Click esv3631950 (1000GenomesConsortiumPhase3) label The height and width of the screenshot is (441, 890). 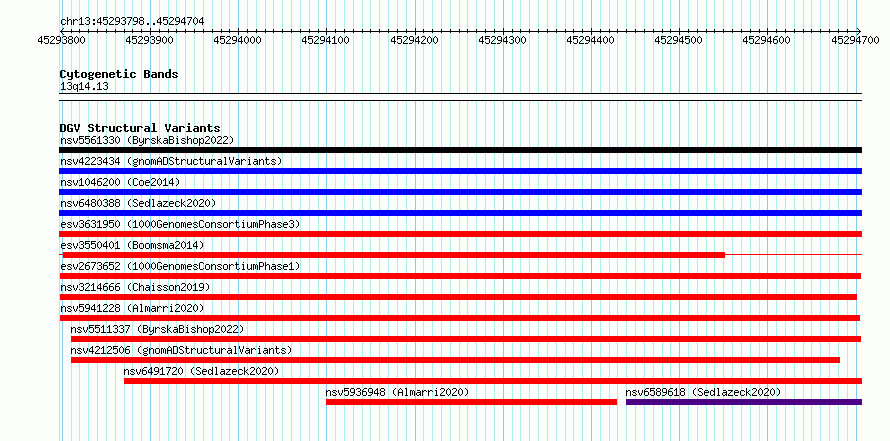point(180,224)
